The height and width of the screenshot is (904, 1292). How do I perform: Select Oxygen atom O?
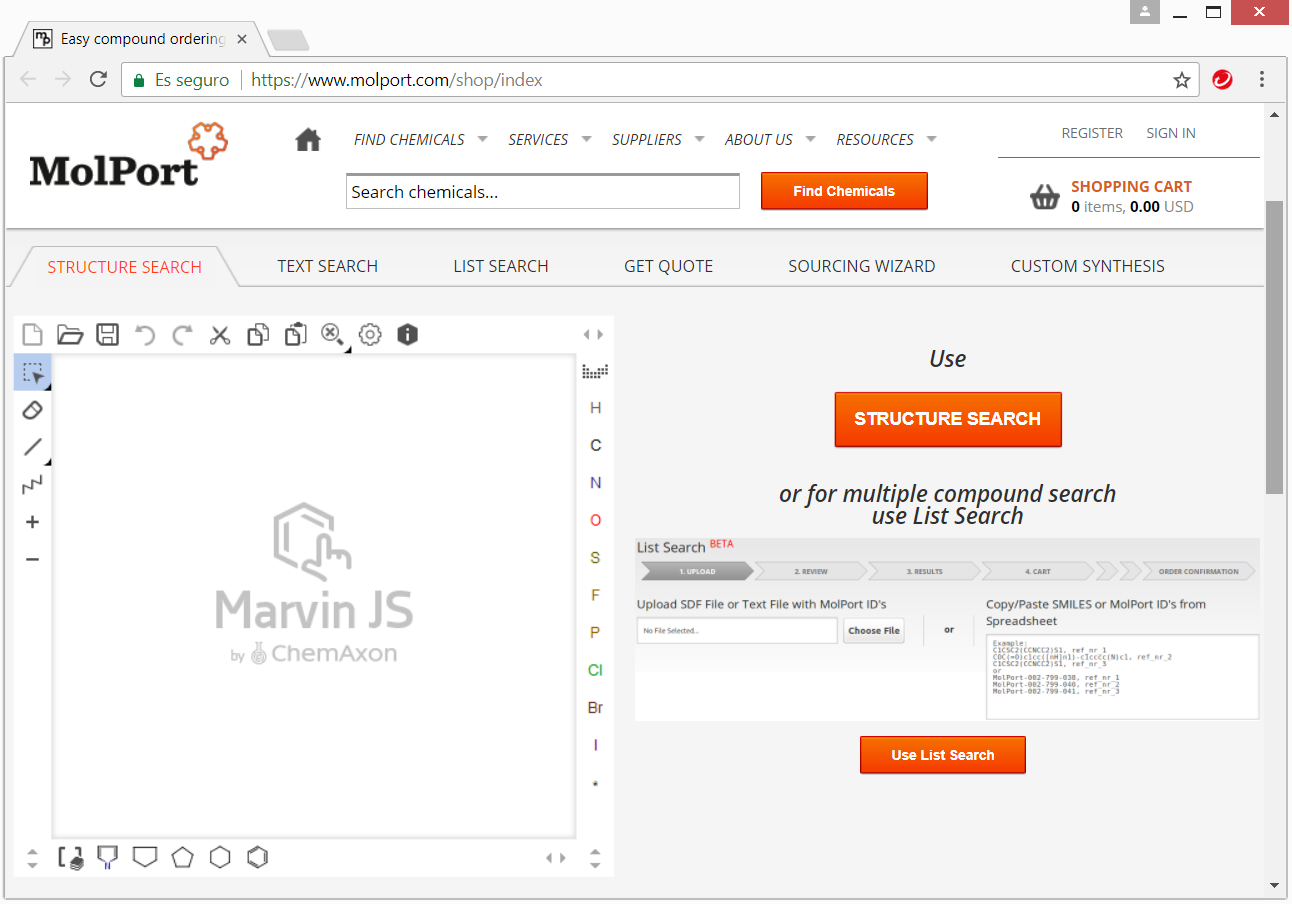[596, 520]
